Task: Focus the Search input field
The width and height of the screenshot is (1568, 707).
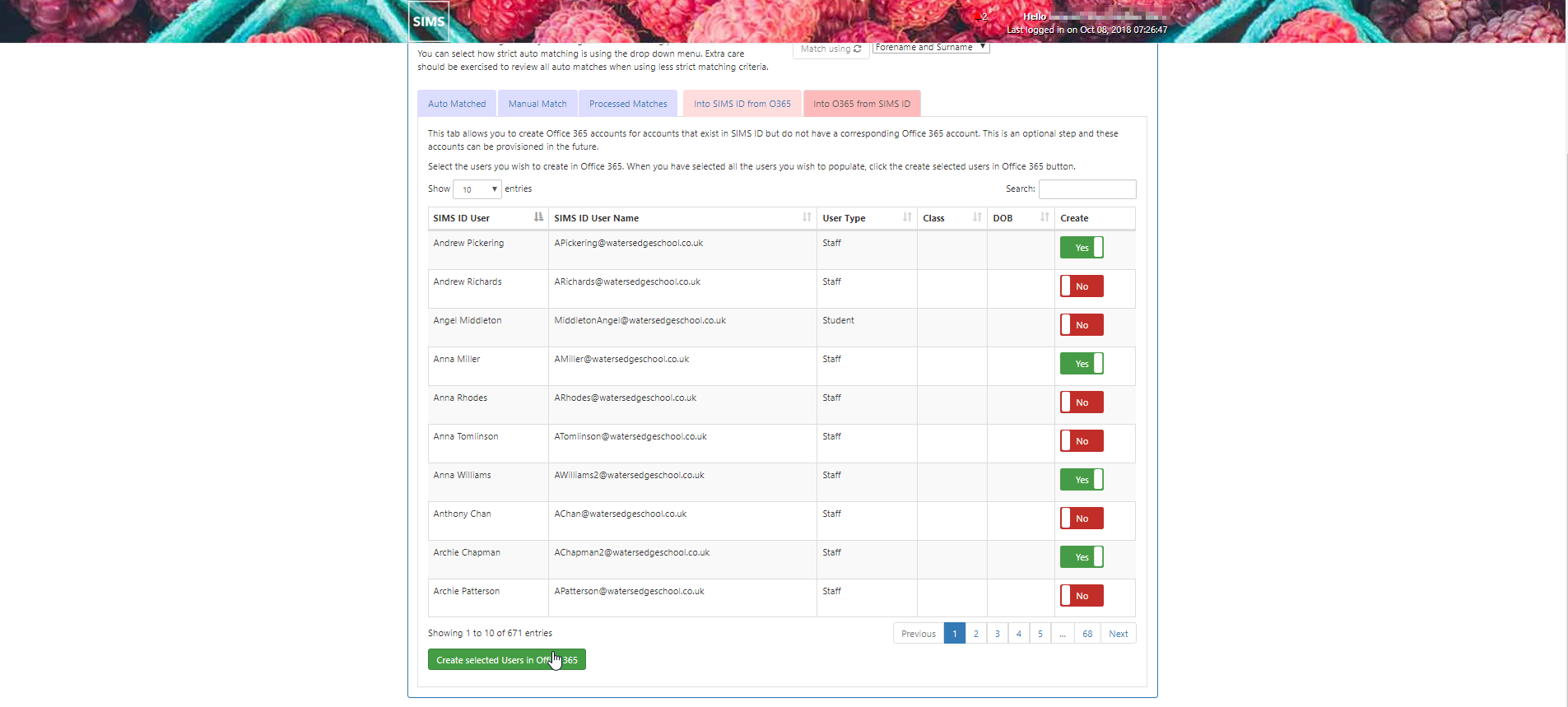Action: click(x=1087, y=189)
